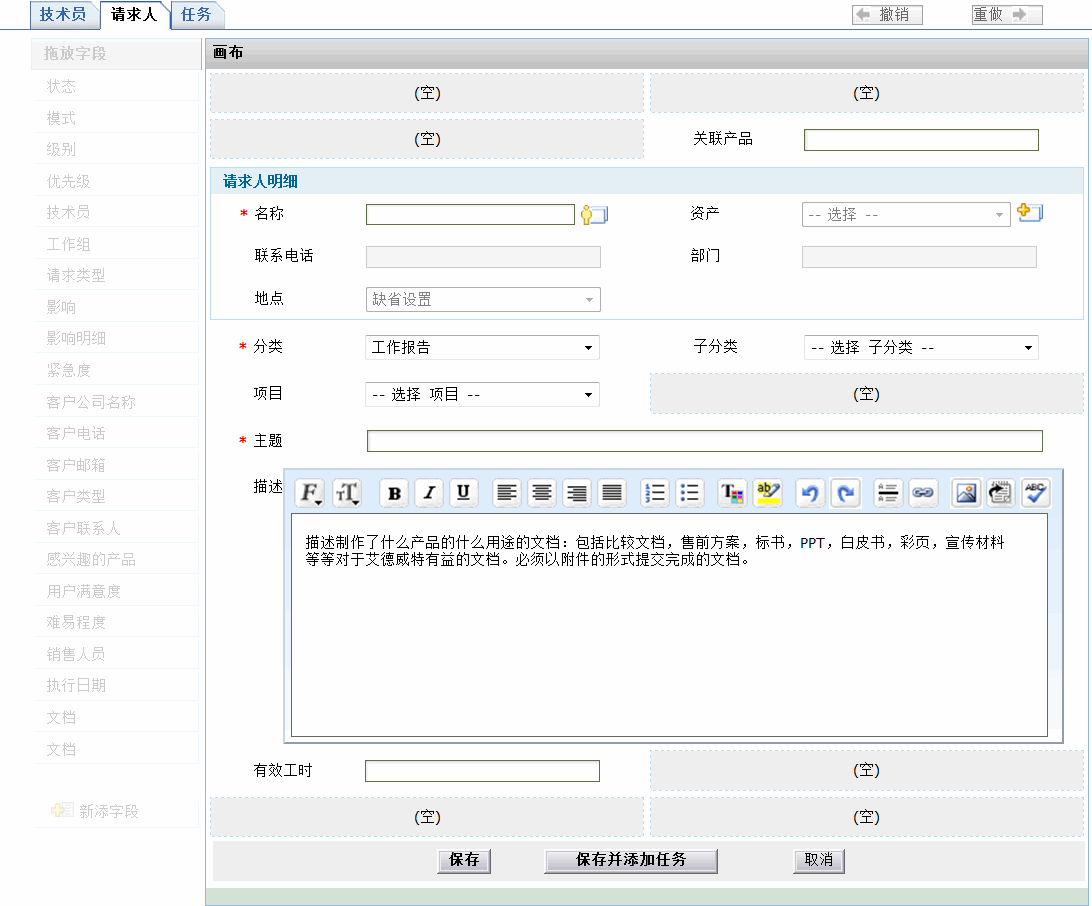Run spell check in the editor
The height and width of the screenshot is (906, 1092).
coord(1035,493)
